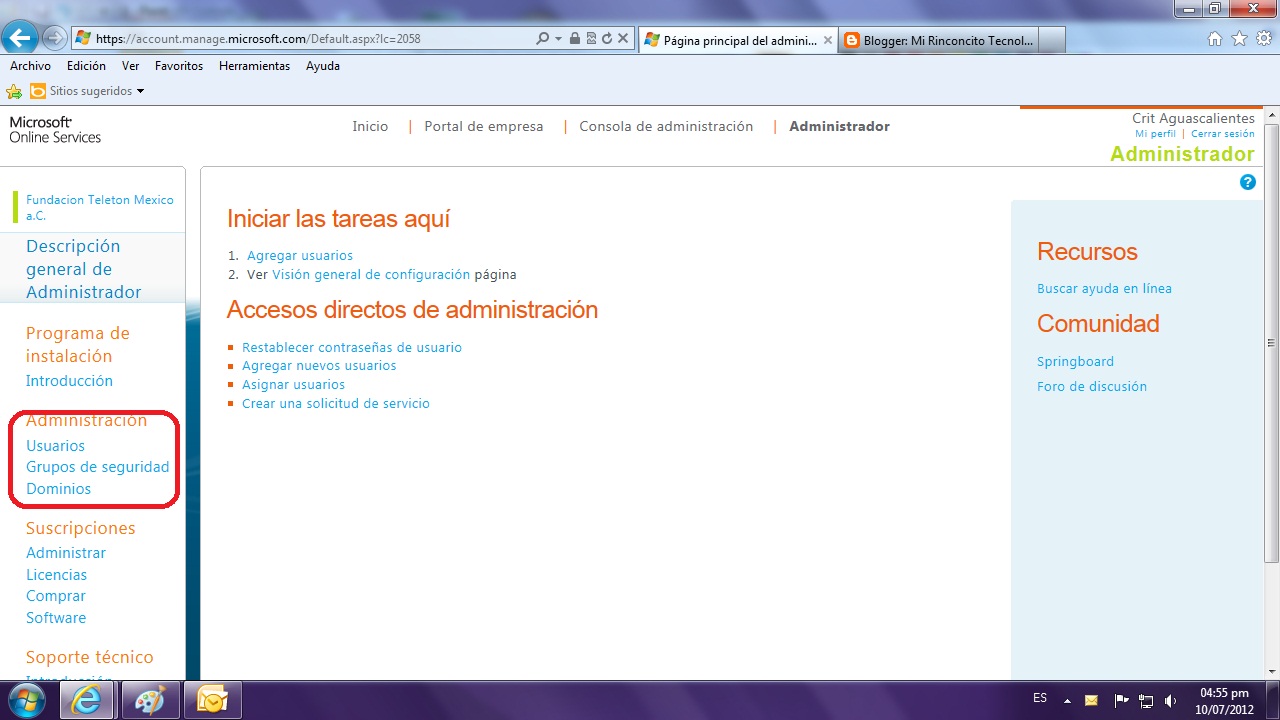Open Favorites with the star icon
1280x720 pixels.
(1239, 39)
